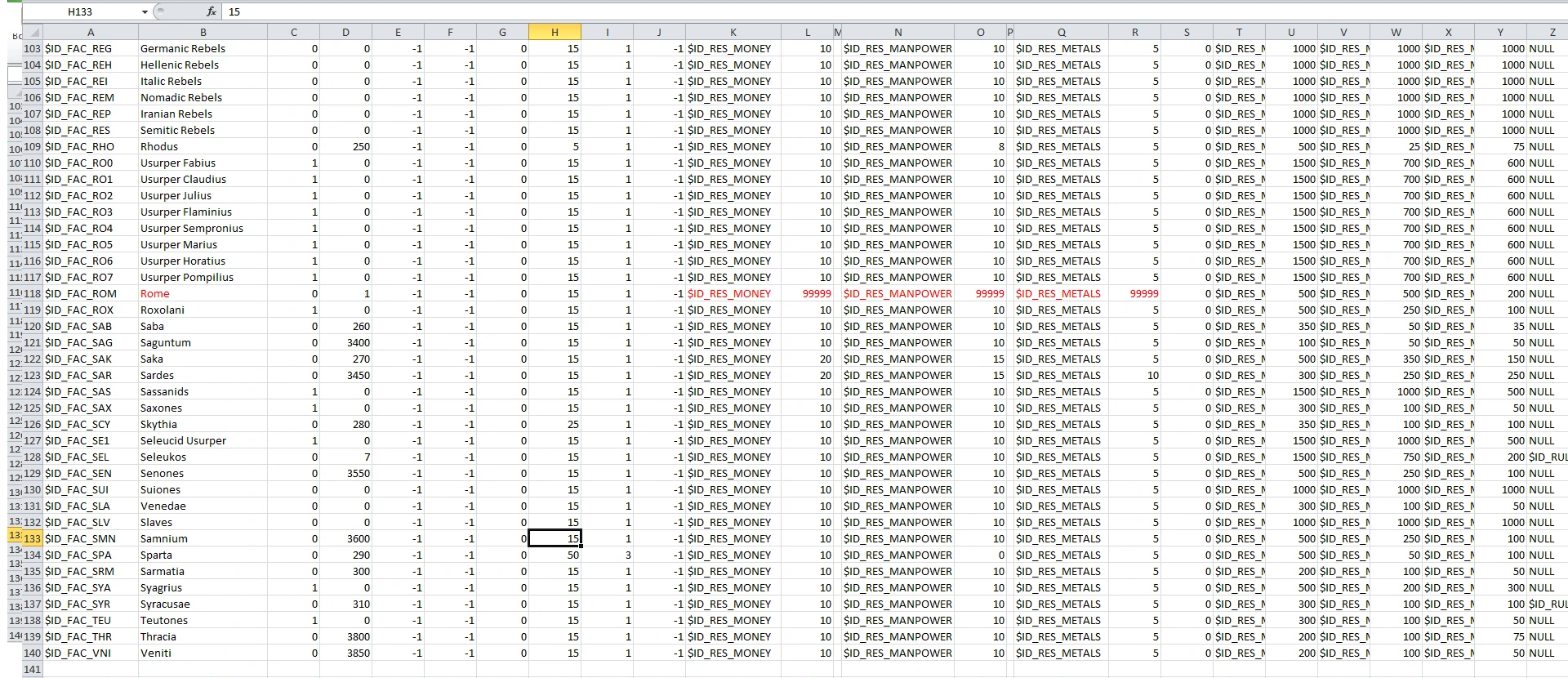The width and height of the screenshot is (1568, 678).
Task: Click the formula bar containing 15
Action: tap(894, 11)
